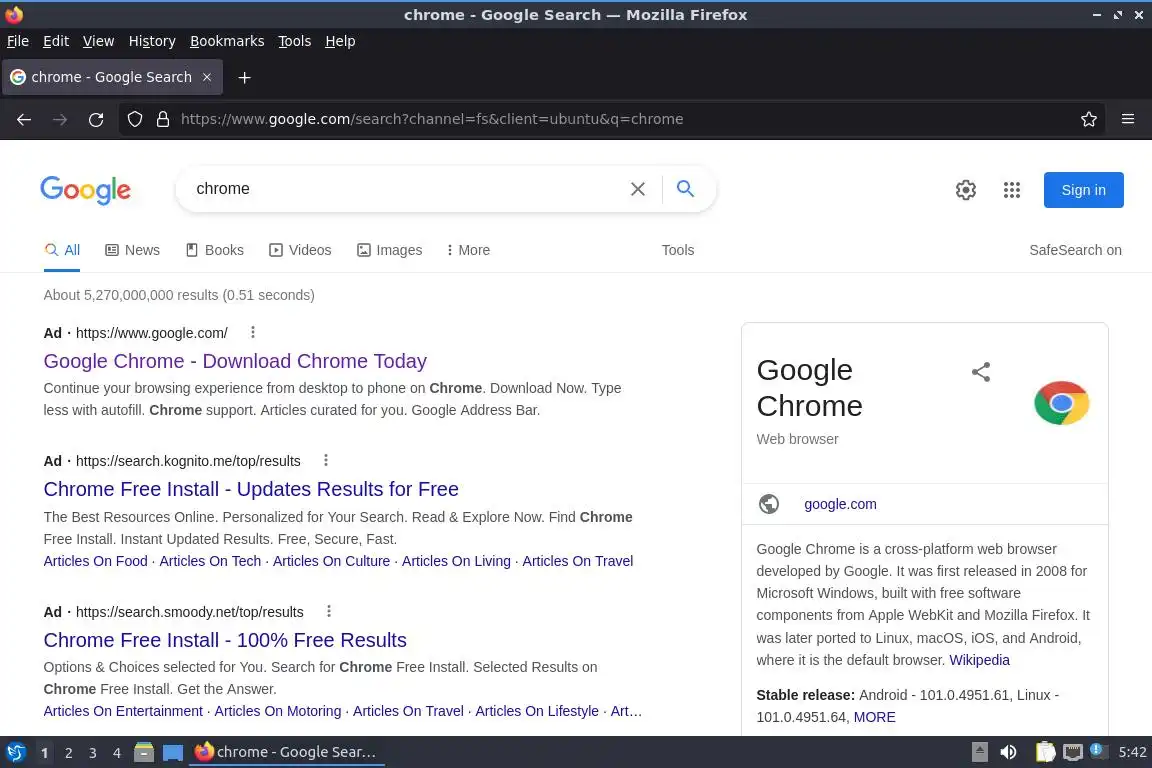Screen dimensions: 1152x768
Task: Click the update notifier tray icon
Action: [1097, 750]
